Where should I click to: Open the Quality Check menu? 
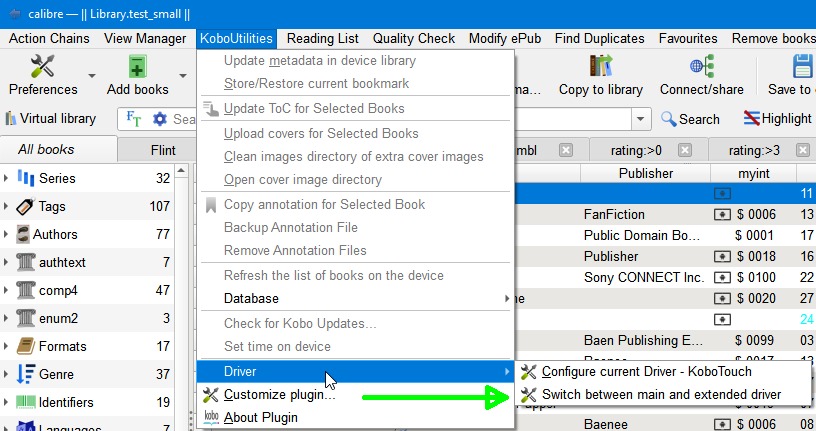pyautogui.click(x=414, y=39)
